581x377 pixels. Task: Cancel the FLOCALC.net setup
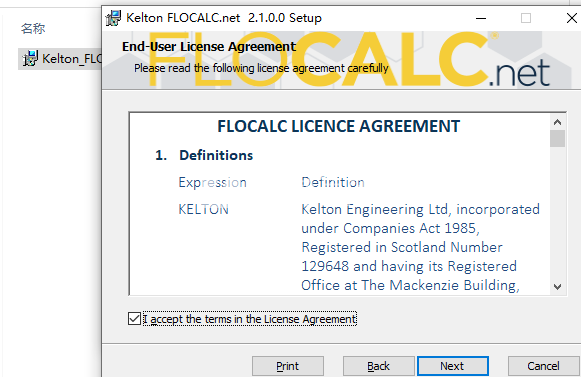click(543, 366)
